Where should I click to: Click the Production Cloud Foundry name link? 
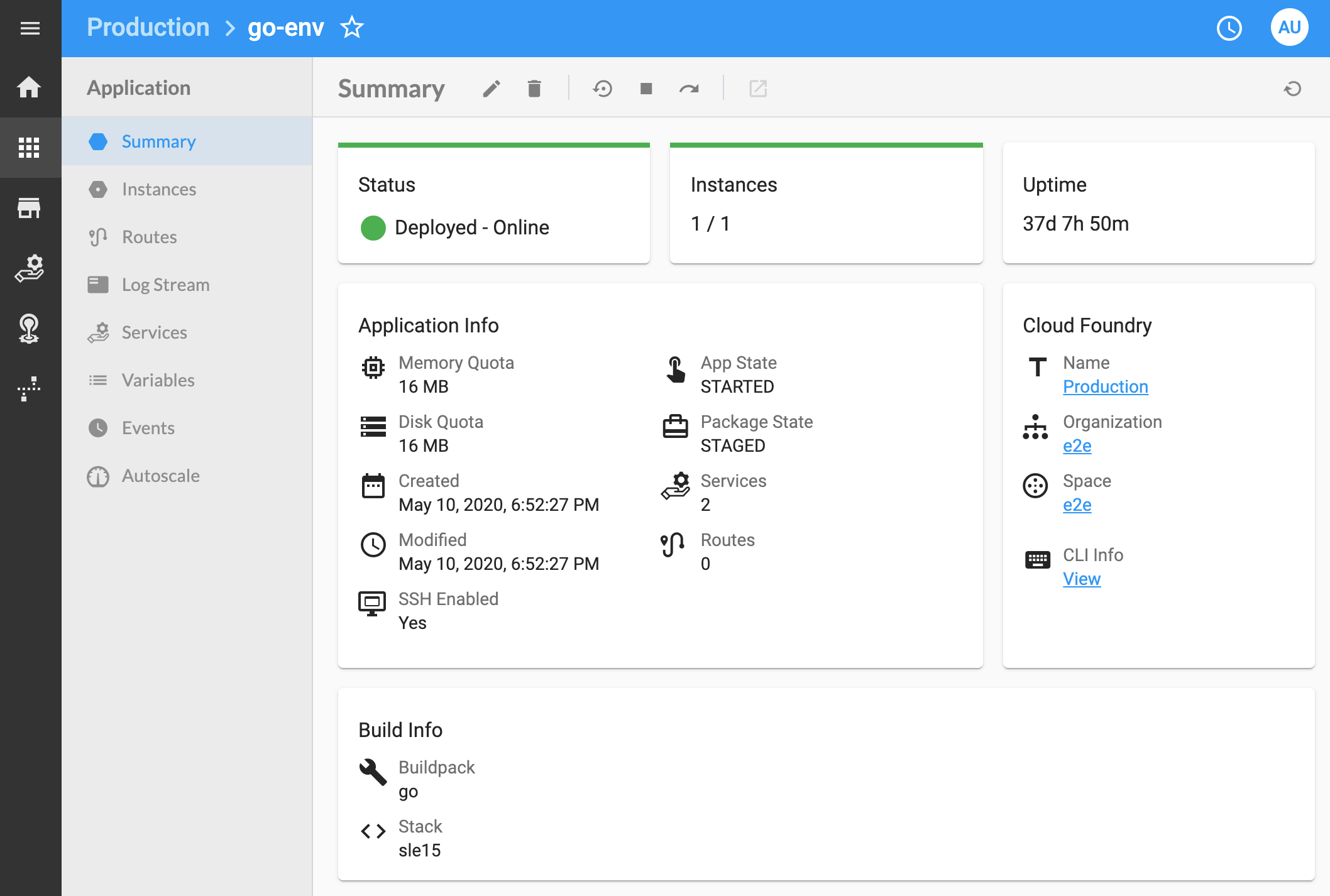click(x=1105, y=386)
